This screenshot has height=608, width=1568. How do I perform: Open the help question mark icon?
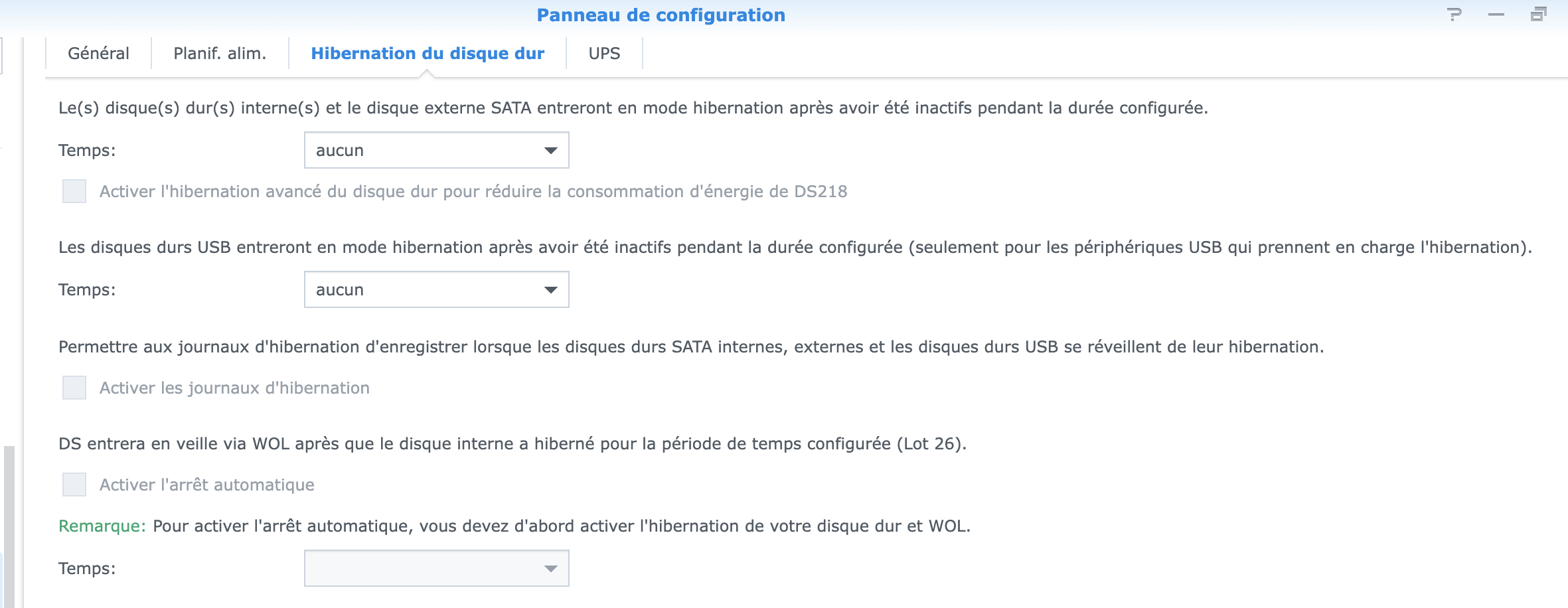(1454, 15)
